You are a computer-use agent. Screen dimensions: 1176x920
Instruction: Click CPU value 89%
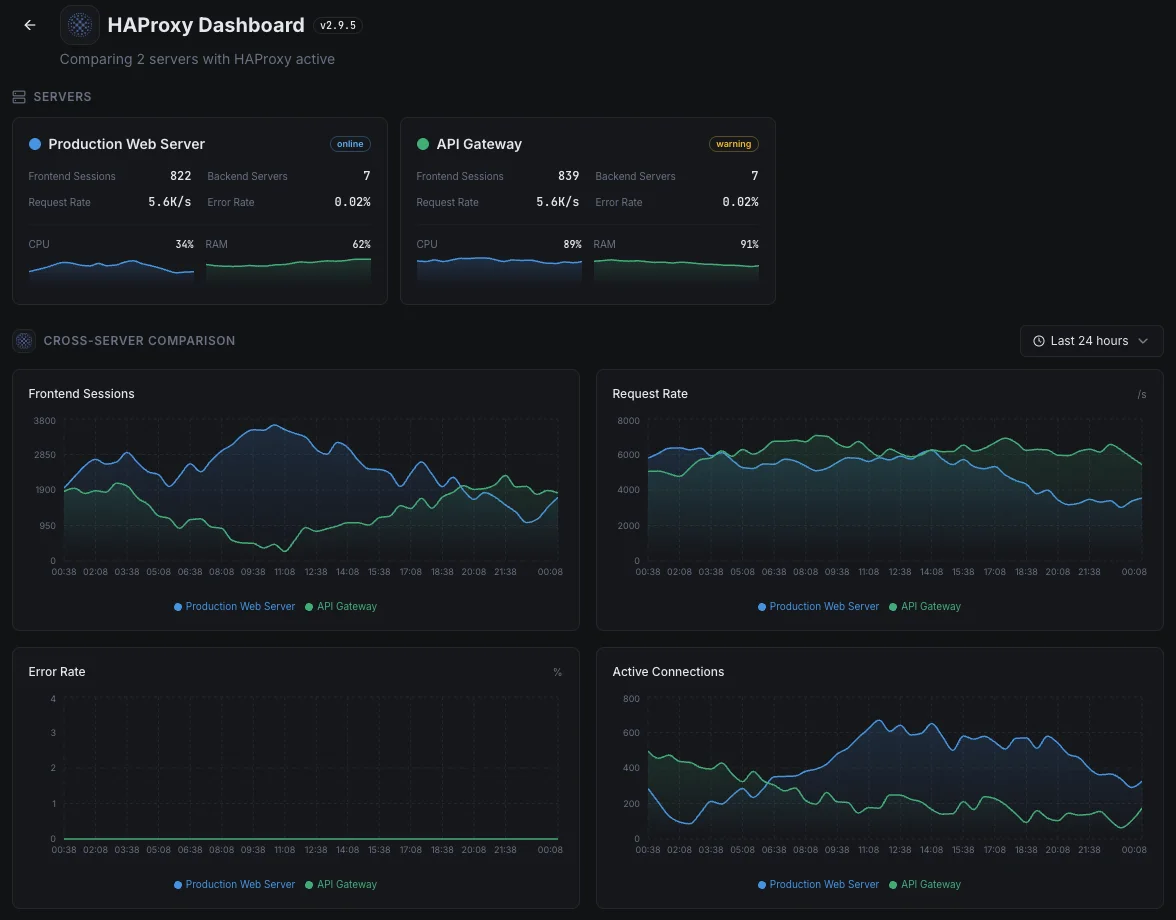coord(572,244)
